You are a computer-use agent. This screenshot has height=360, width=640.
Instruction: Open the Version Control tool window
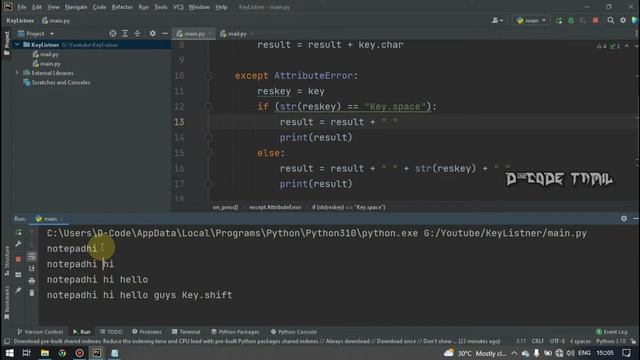pyautogui.click(x=40, y=331)
